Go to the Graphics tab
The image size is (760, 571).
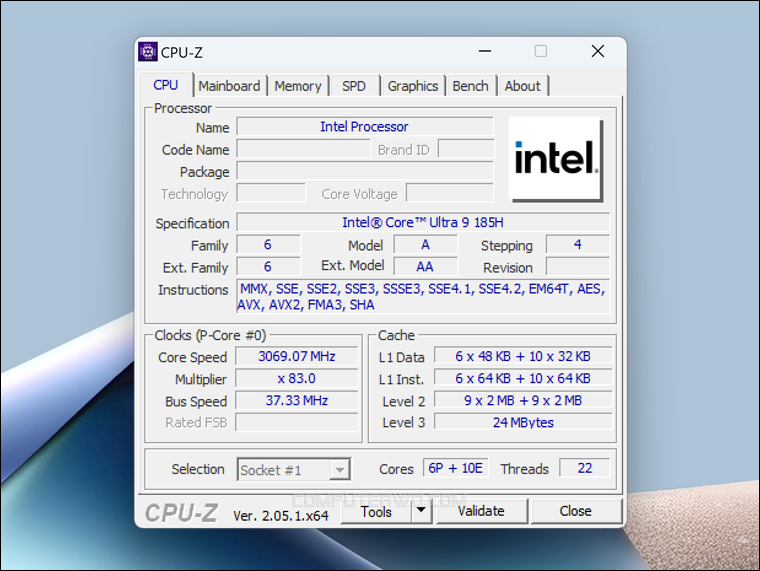point(413,86)
